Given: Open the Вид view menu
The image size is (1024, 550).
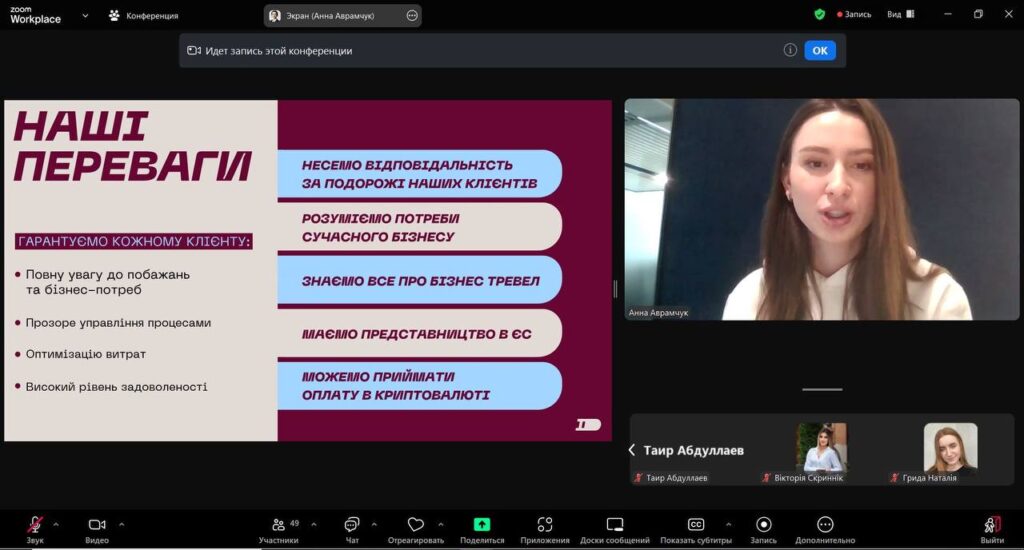Looking at the screenshot, I should tap(900, 15).
